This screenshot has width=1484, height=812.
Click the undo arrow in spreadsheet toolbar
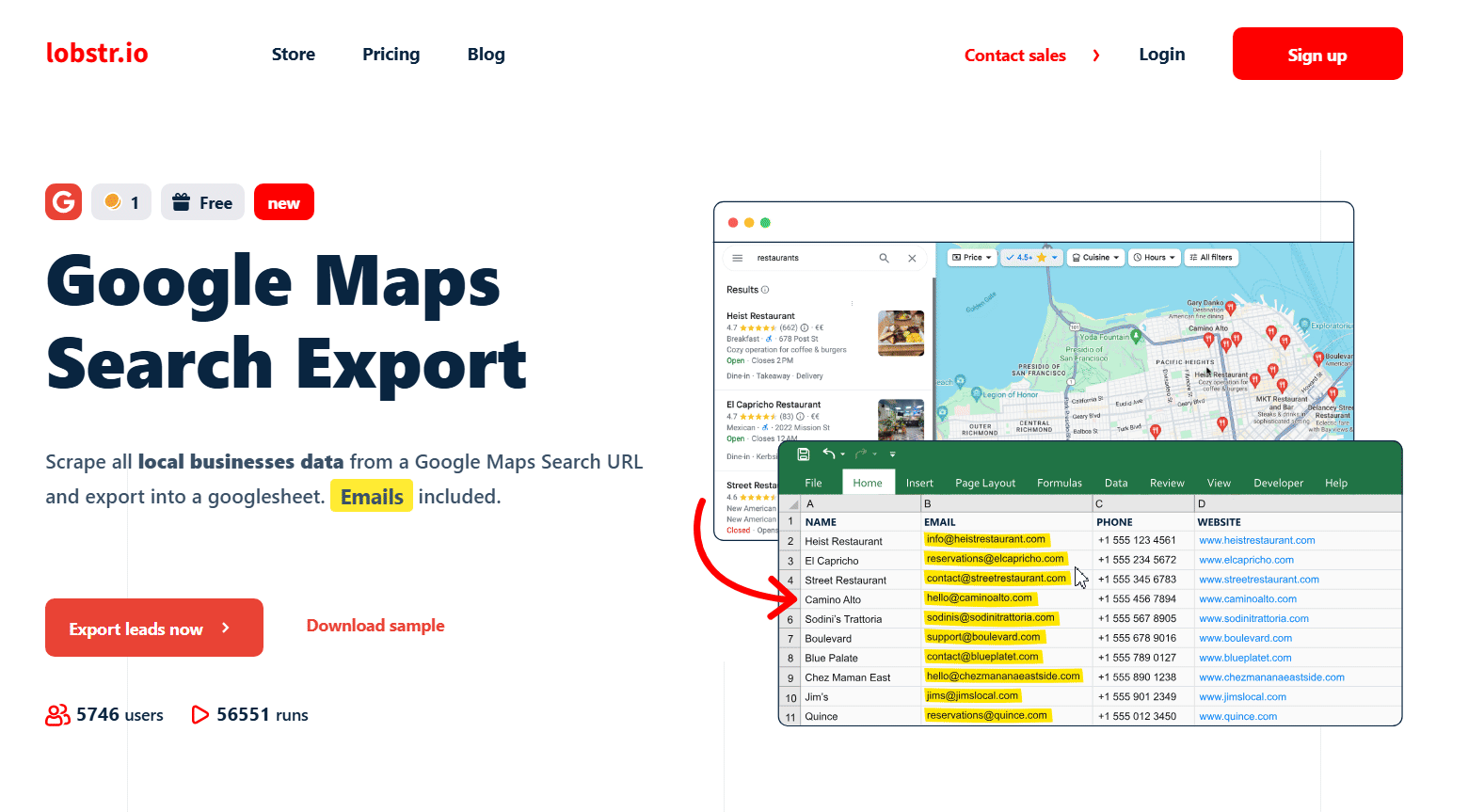point(829,454)
